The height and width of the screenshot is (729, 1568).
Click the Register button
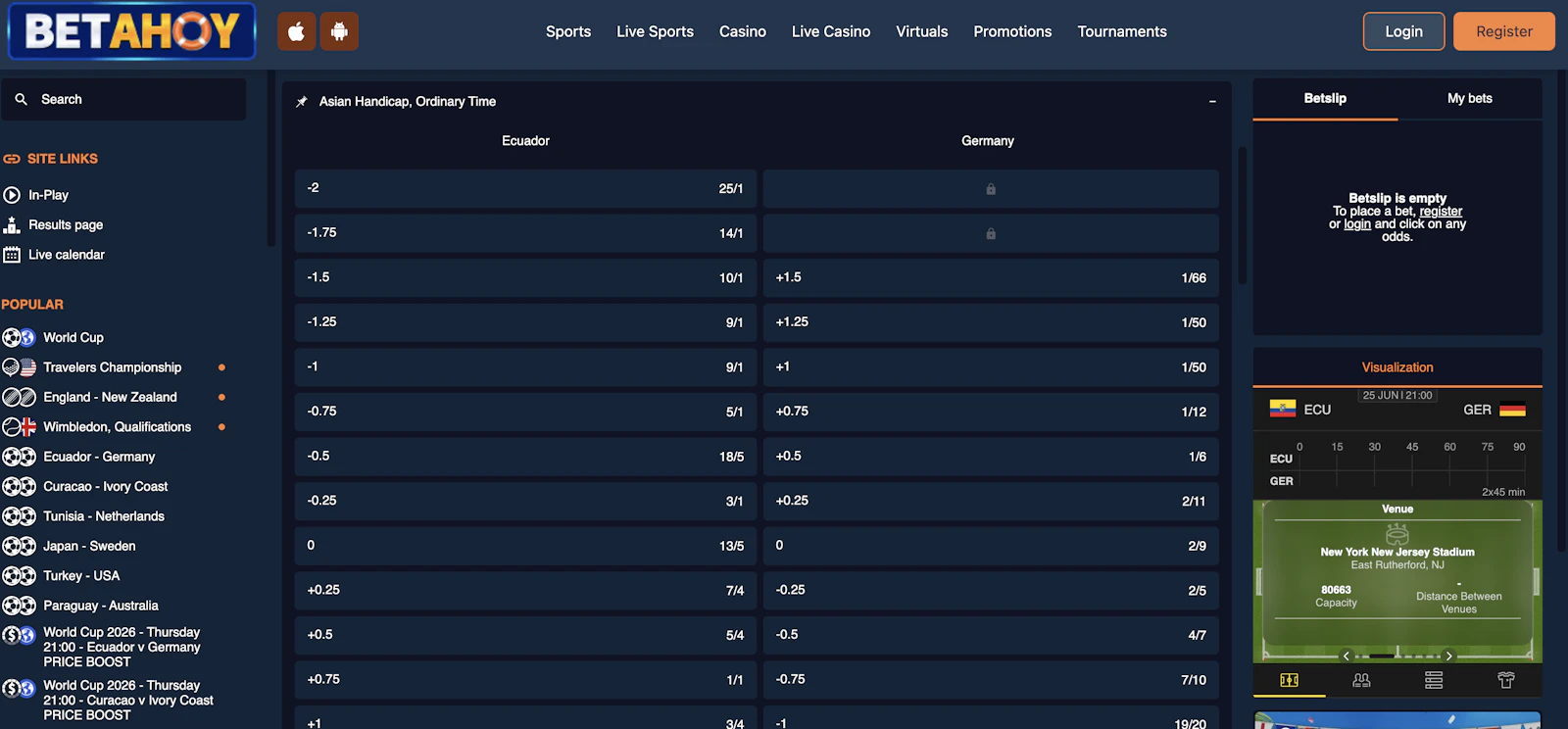click(x=1504, y=31)
